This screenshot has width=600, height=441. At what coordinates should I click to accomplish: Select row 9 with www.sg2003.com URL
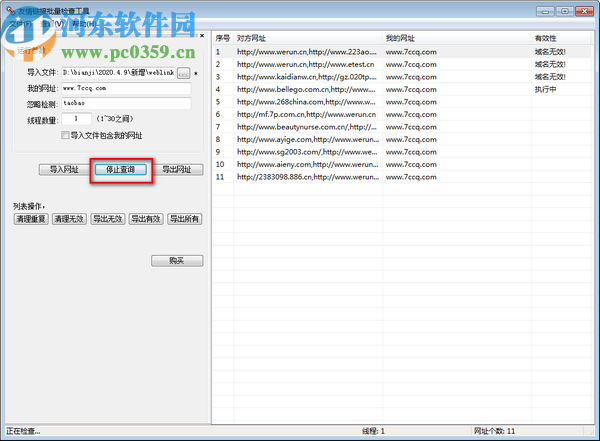coord(402,152)
